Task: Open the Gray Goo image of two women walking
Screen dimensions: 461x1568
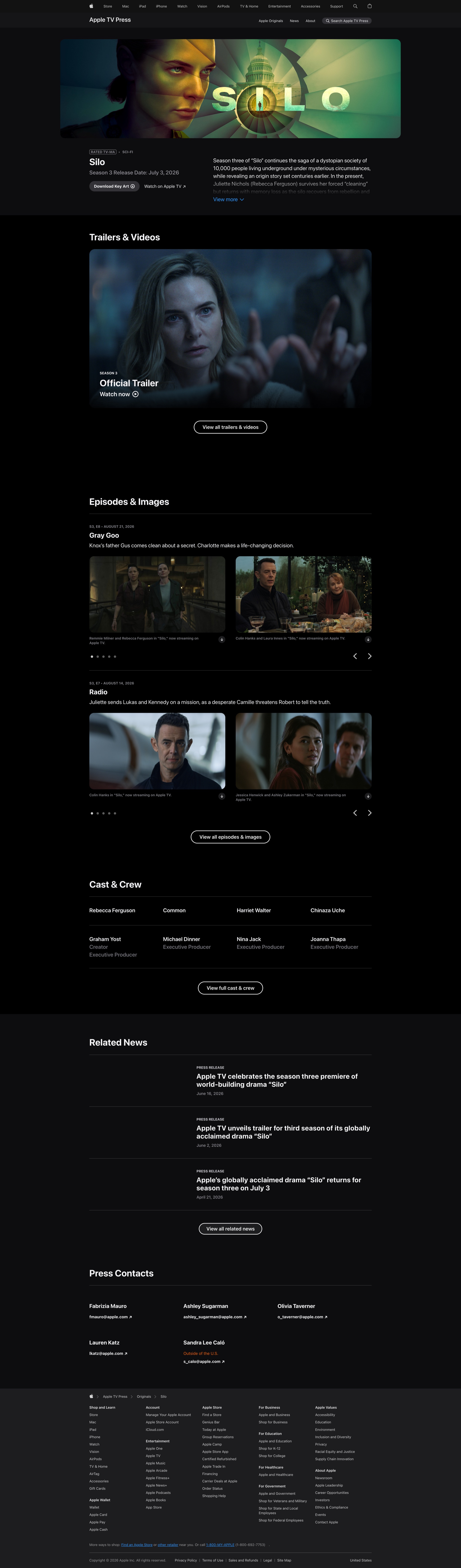Action: click(157, 594)
